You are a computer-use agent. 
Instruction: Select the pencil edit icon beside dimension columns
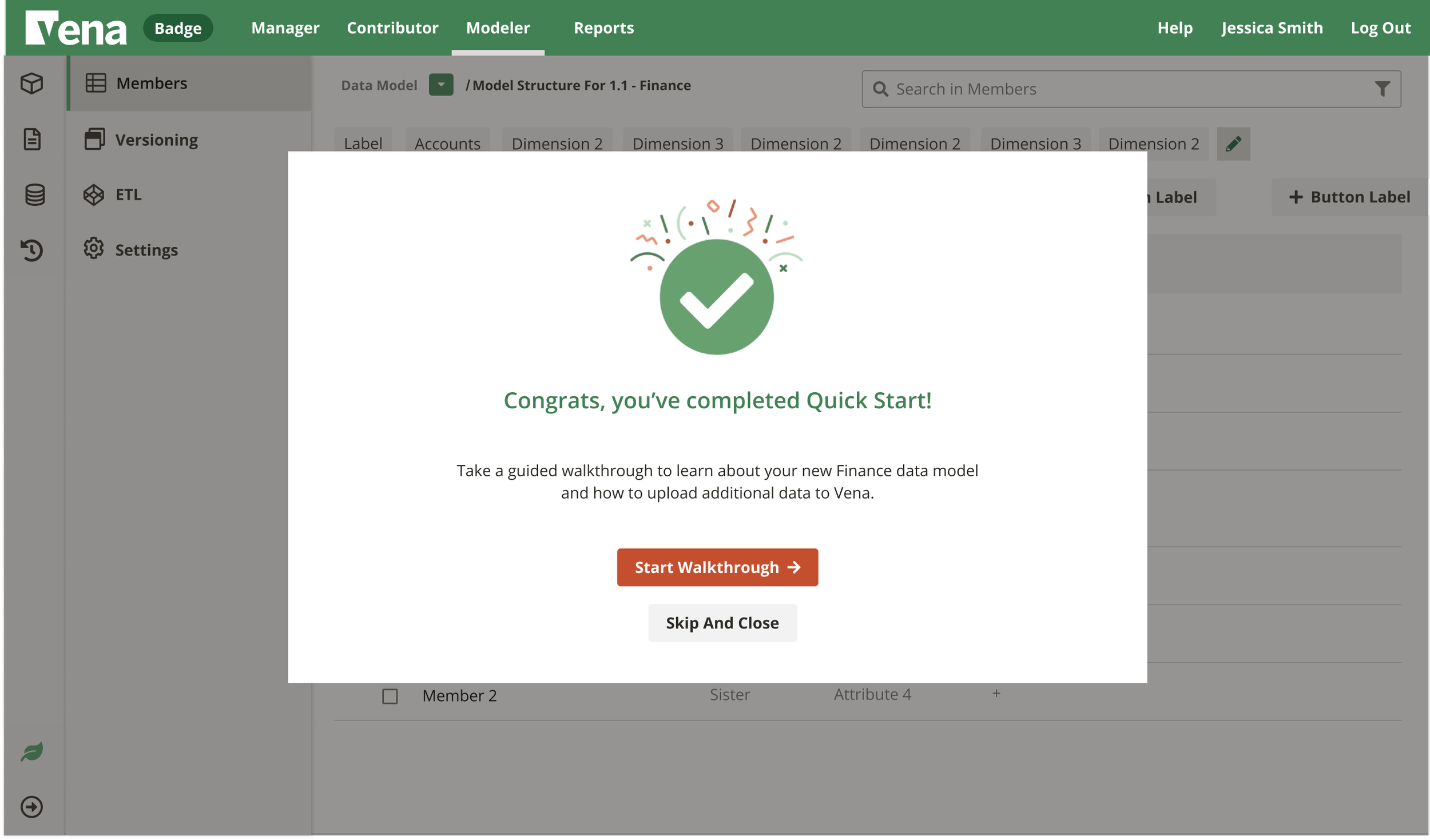coord(1233,144)
